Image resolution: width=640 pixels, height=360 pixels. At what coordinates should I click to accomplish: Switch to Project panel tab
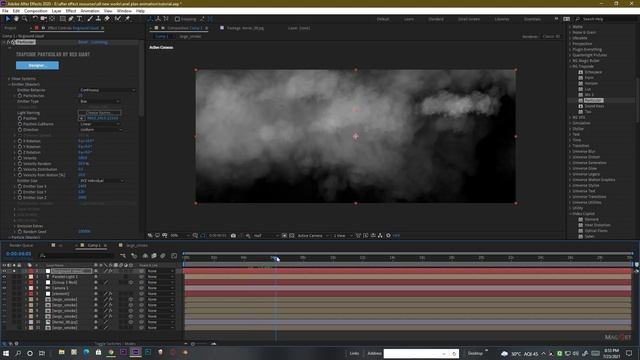10,28
